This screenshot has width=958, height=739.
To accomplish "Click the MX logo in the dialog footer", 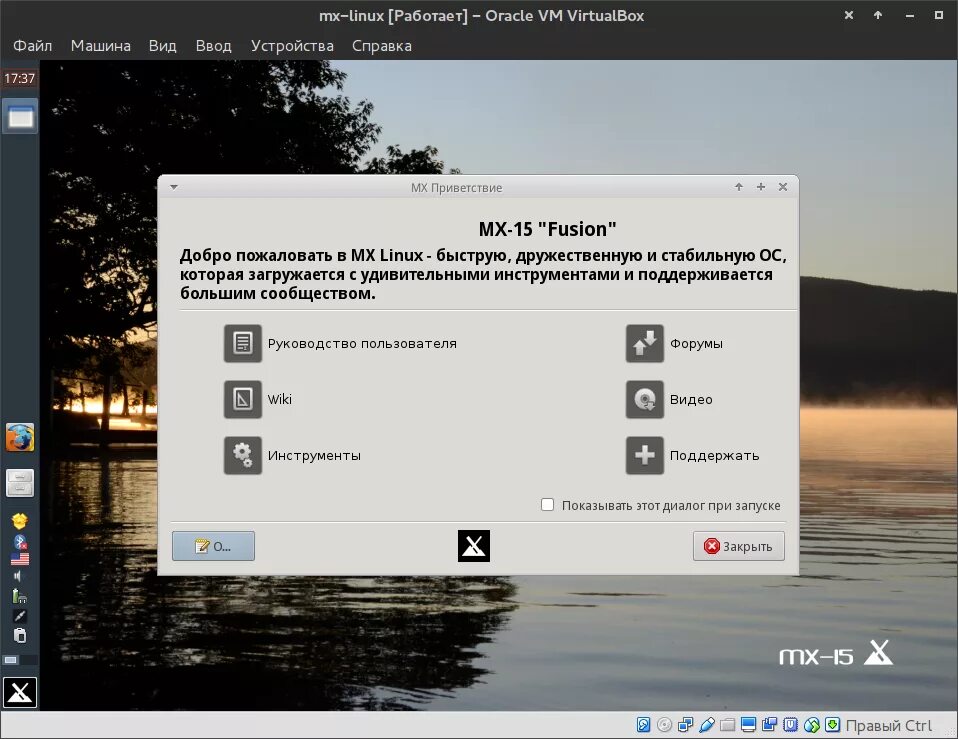I will click(x=474, y=546).
